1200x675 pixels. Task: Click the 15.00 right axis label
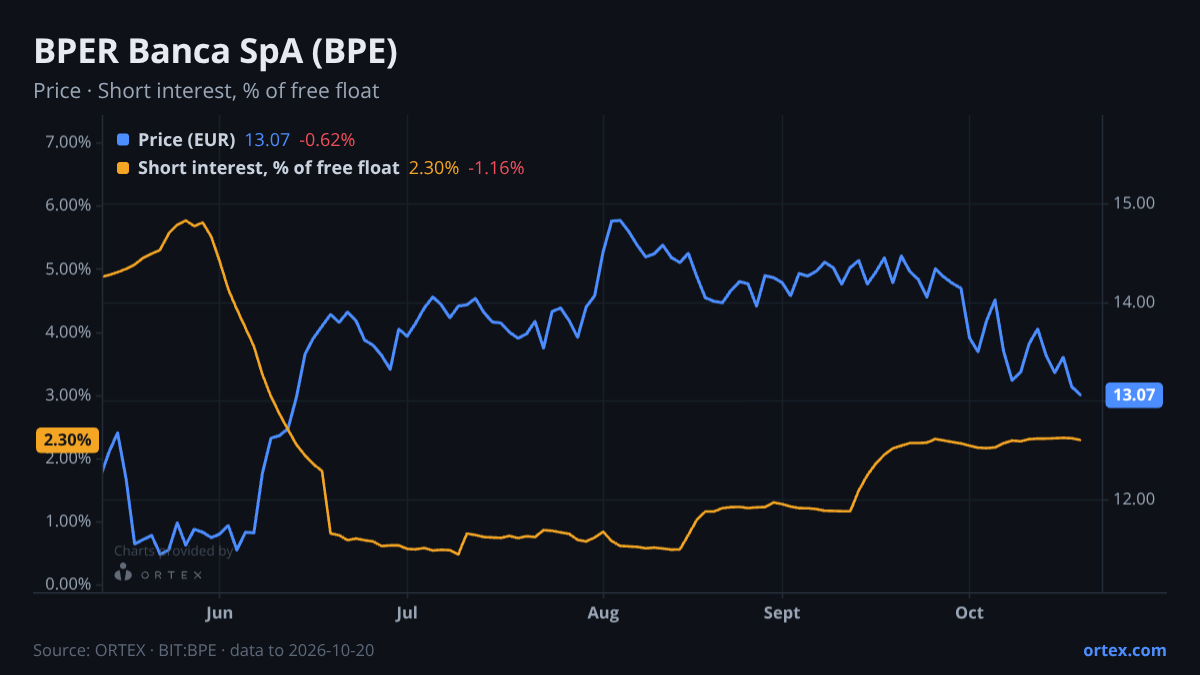coord(1133,203)
